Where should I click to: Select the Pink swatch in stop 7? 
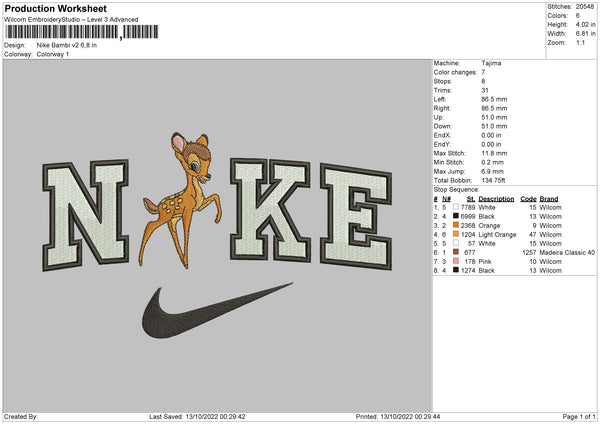coord(456,261)
